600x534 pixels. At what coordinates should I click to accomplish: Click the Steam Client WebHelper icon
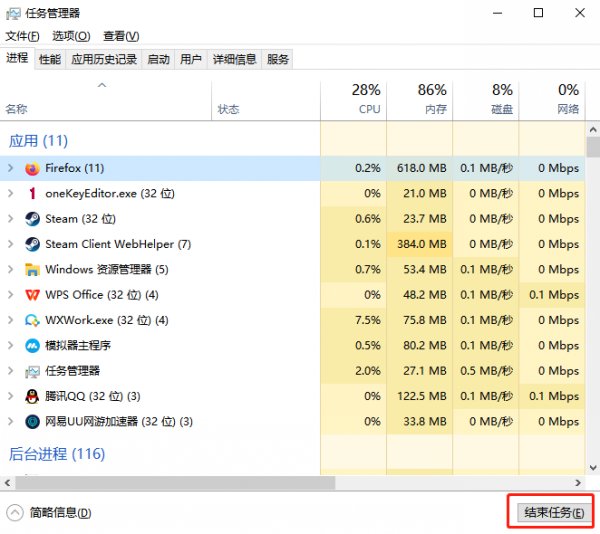tap(32, 244)
